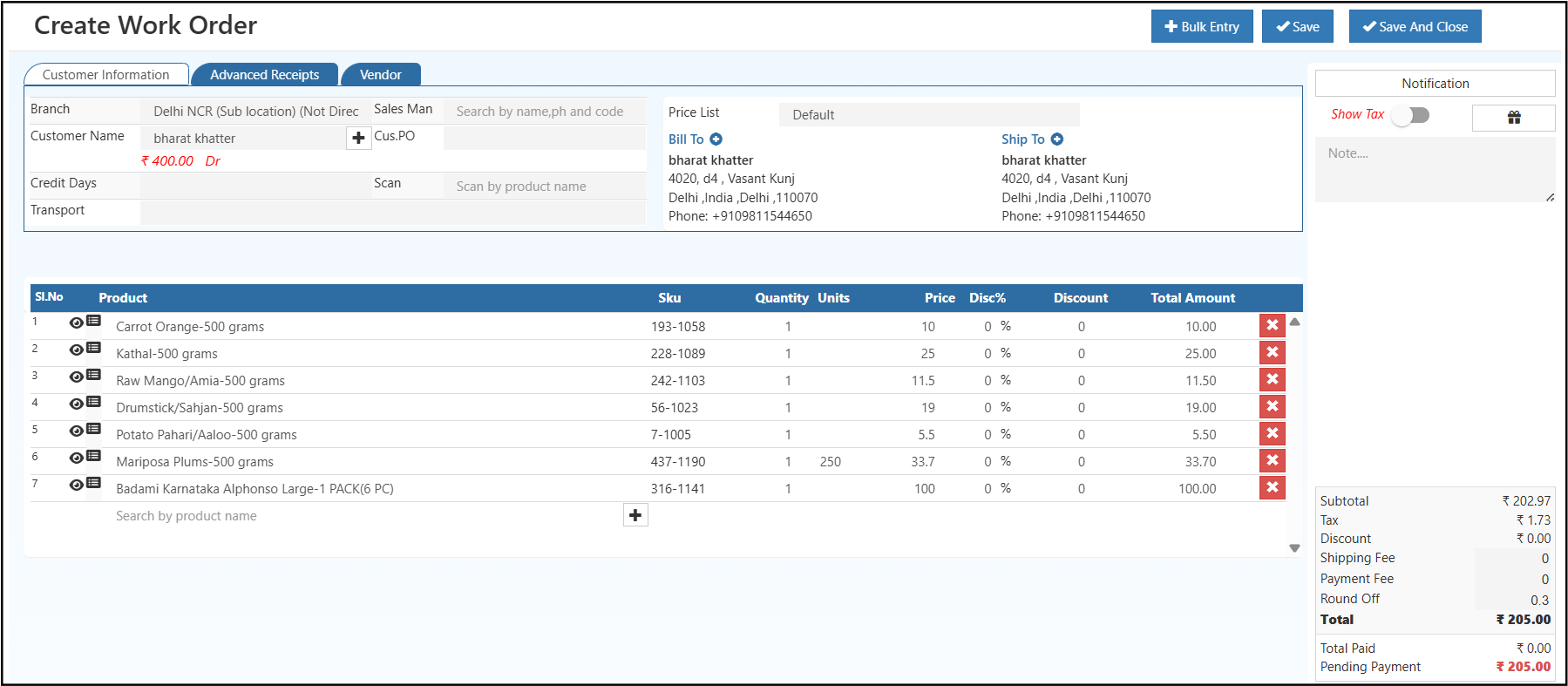Sort by Product column header
The image size is (1568, 686).
tap(123, 298)
